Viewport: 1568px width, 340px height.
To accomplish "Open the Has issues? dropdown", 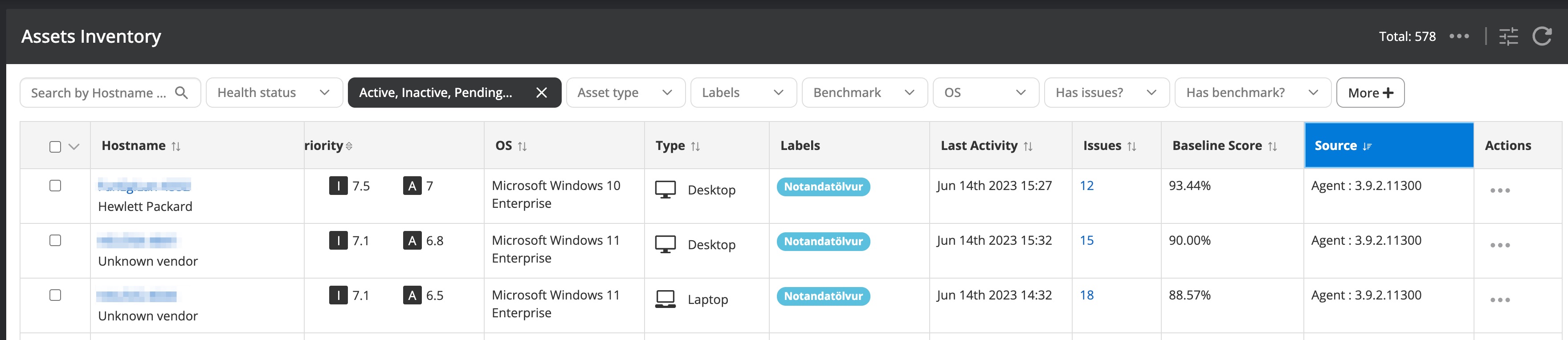I will click(x=1106, y=93).
